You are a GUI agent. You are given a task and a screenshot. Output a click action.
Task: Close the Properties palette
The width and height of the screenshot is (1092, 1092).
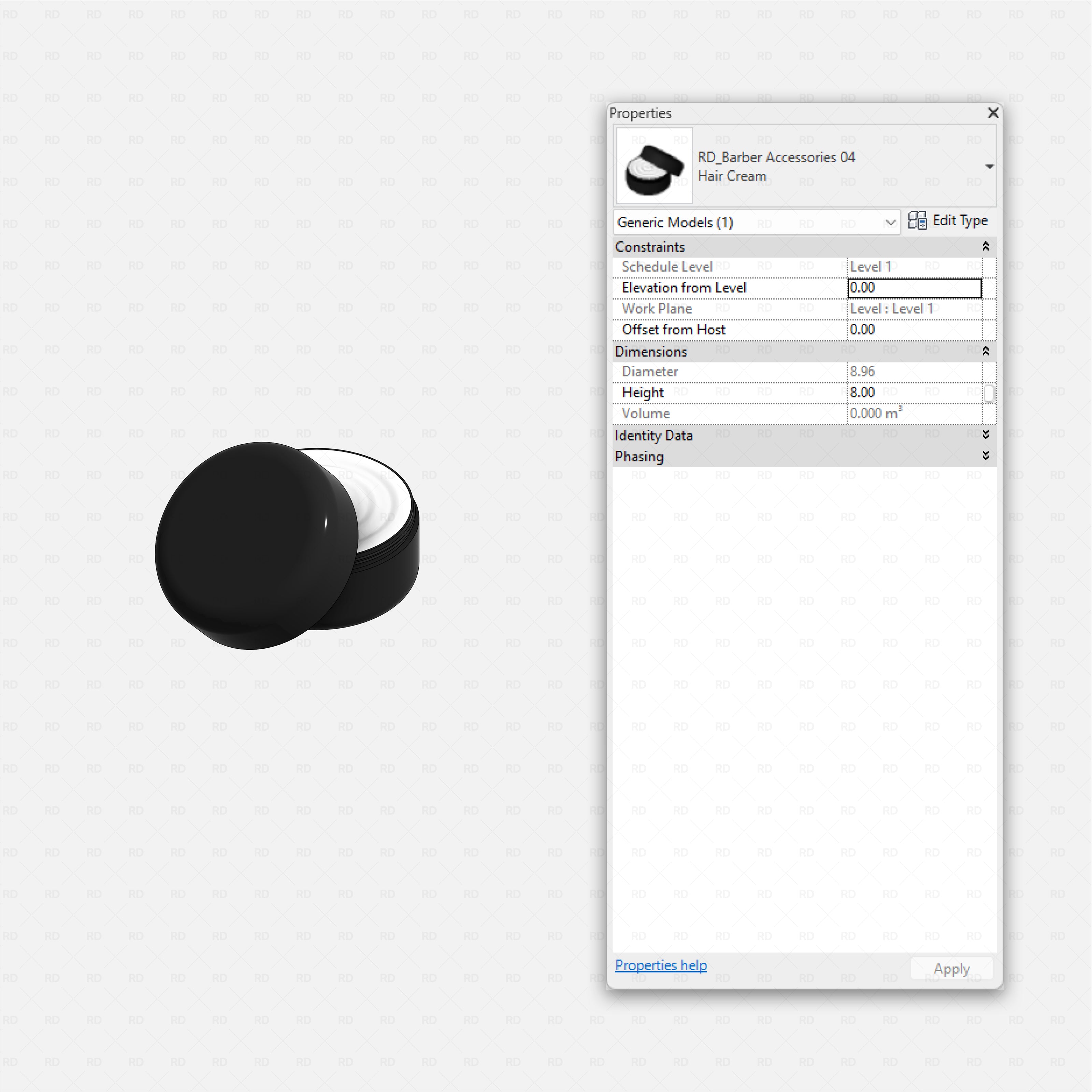point(992,113)
